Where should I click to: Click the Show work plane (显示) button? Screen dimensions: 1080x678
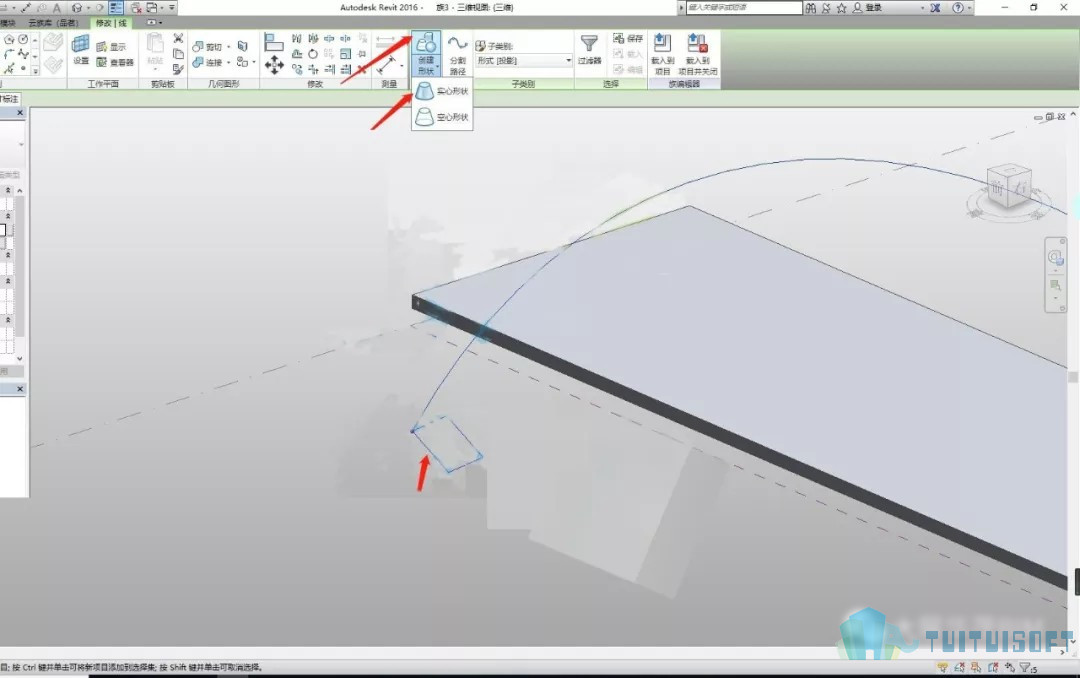pyautogui.click(x=112, y=46)
